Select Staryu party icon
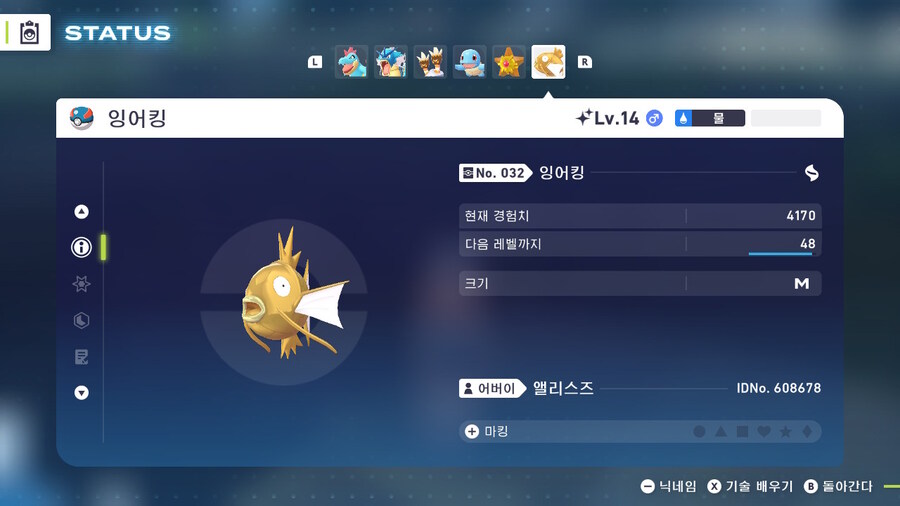The height and width of the screenshot is (506, 900). point(509,62)
